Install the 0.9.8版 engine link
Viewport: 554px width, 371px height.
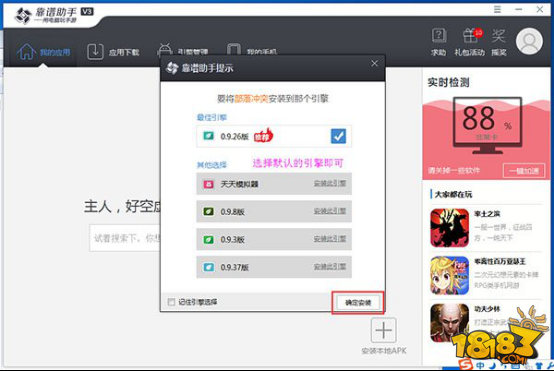(330, 211)
